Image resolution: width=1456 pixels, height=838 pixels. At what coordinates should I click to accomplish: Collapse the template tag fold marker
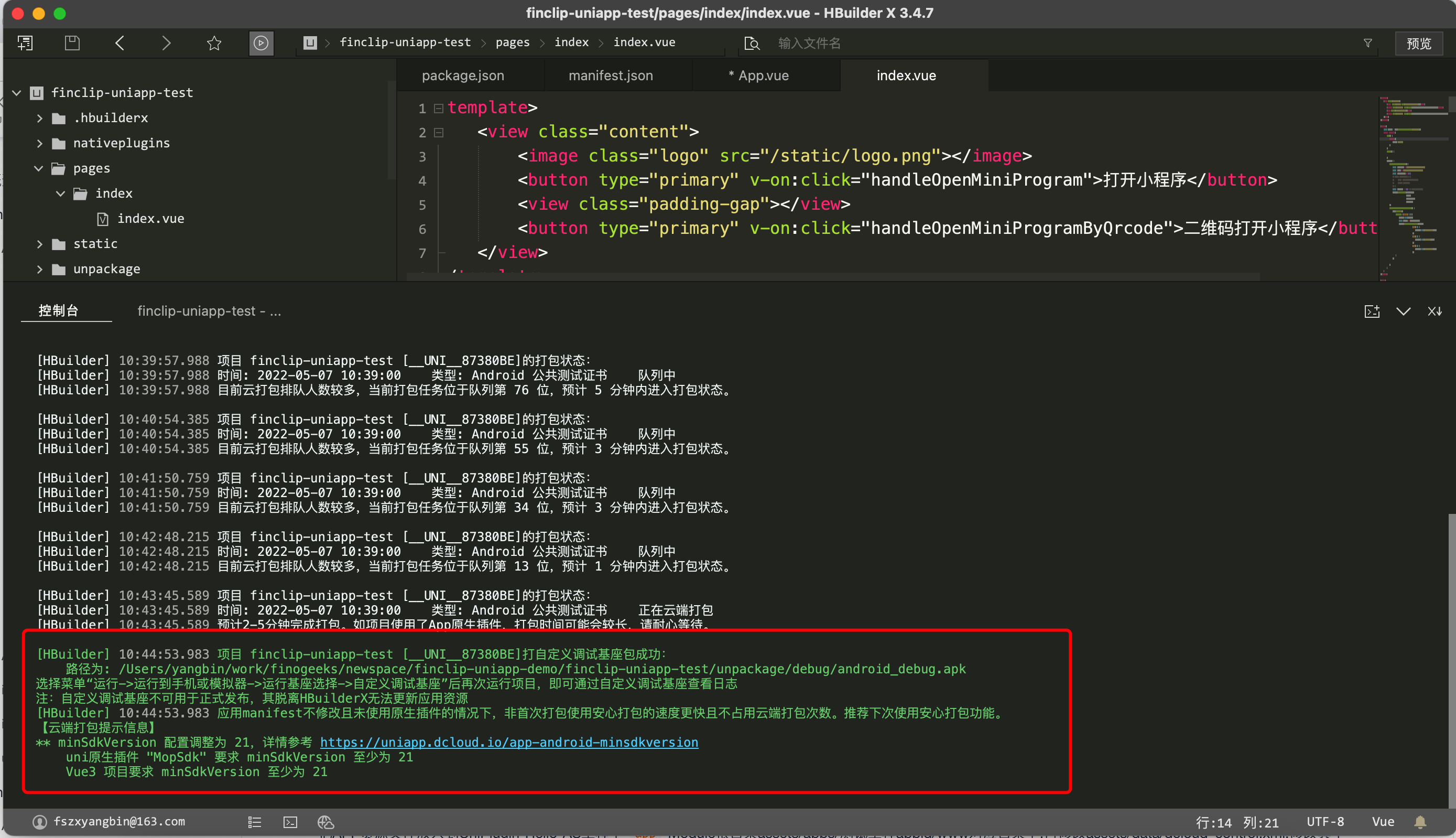(438, 108)
